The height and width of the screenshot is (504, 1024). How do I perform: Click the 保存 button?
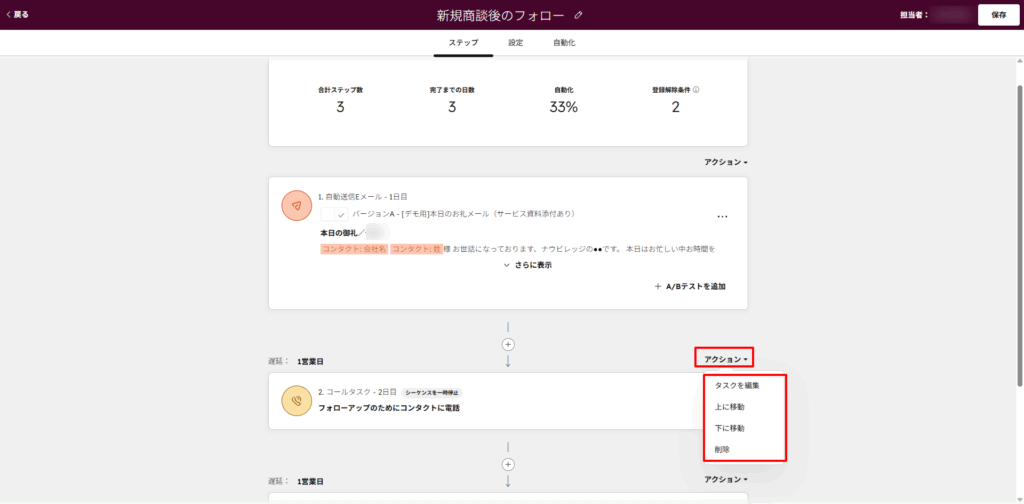[x=999, y=15]
